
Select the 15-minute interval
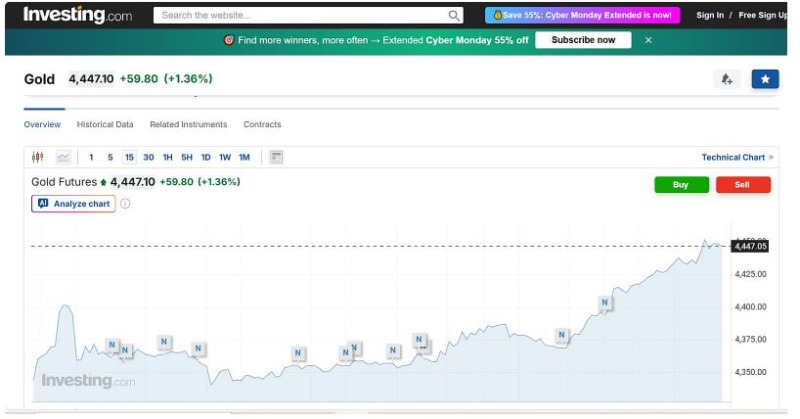[x=129, y=157]
